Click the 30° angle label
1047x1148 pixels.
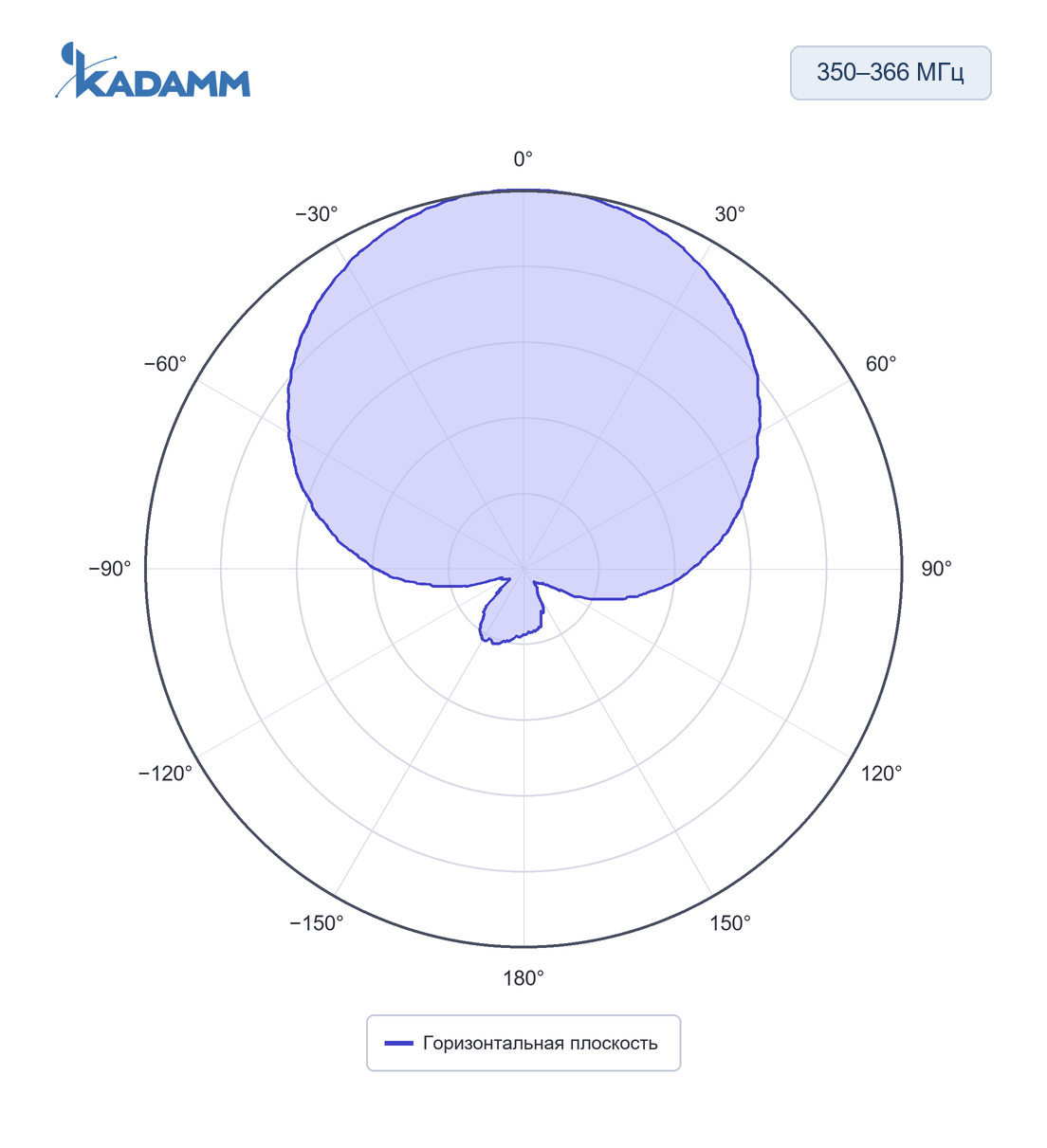pos(730,214)
